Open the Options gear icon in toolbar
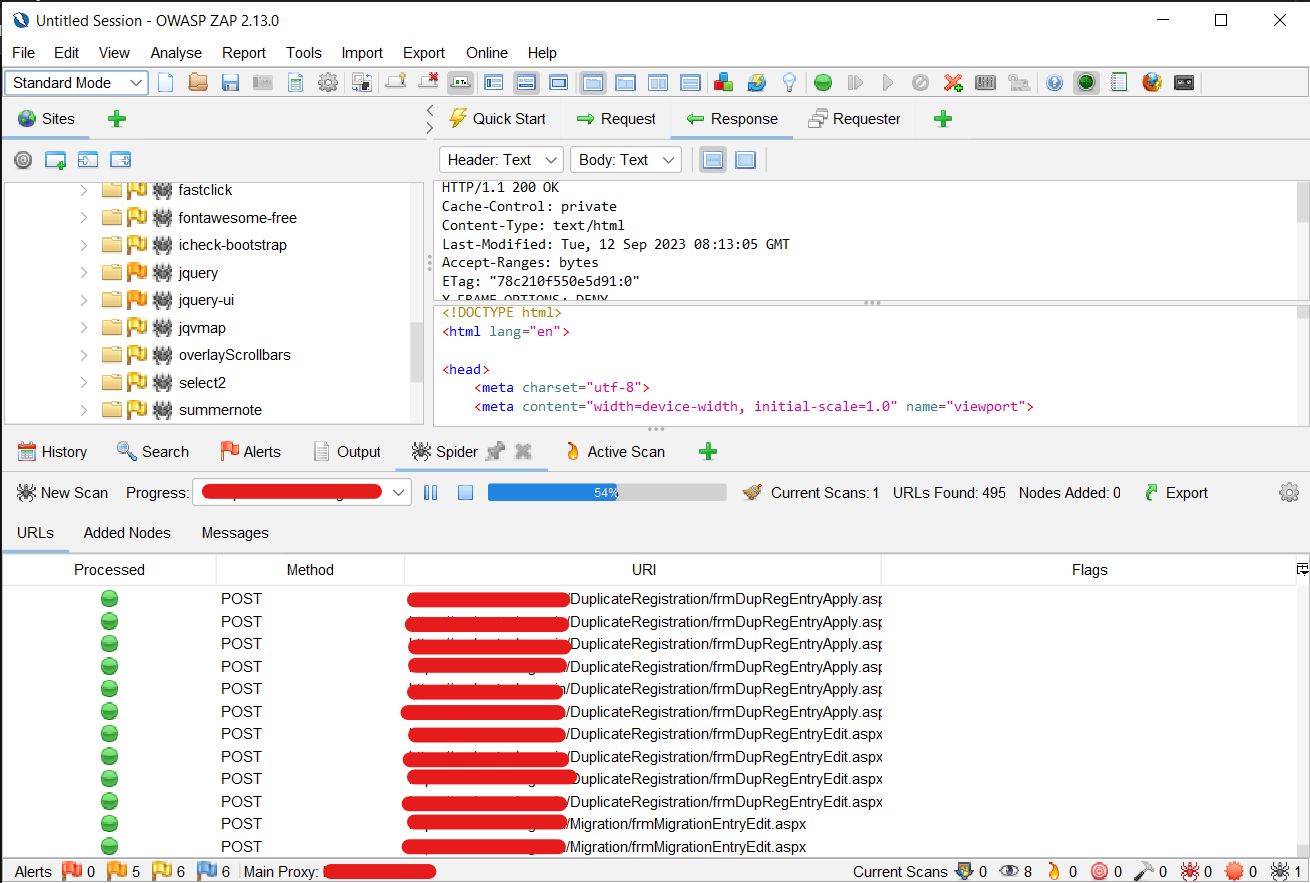This screenshot has height=883, width=1310. (328, 83)
